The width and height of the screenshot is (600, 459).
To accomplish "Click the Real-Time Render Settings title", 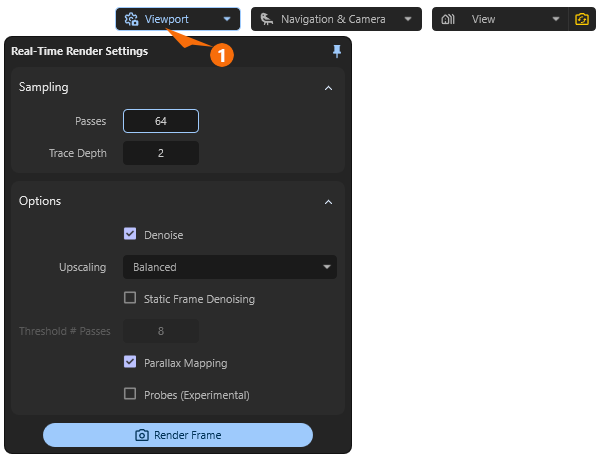I will point(80,51).
